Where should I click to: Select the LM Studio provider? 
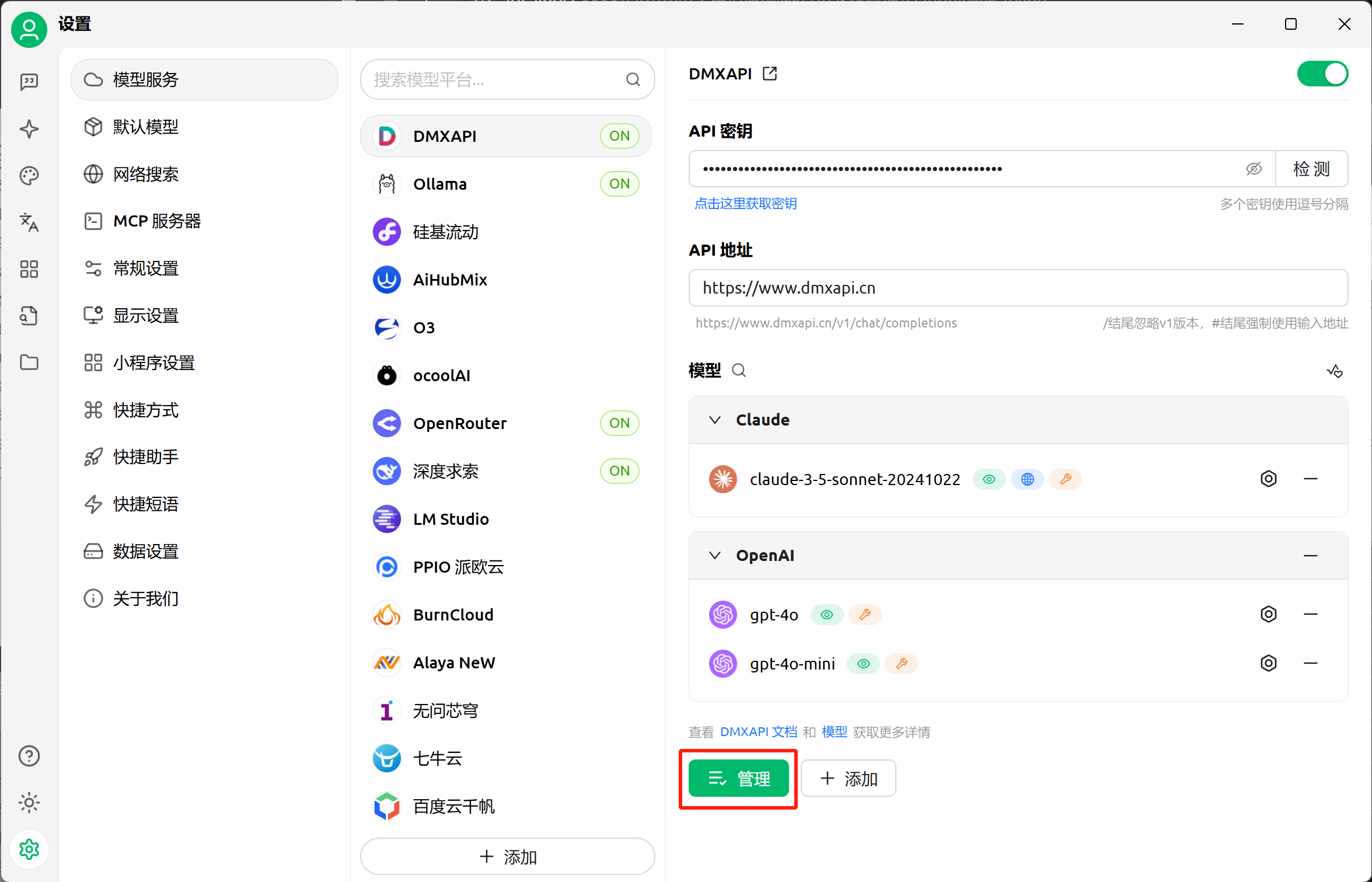506,519
